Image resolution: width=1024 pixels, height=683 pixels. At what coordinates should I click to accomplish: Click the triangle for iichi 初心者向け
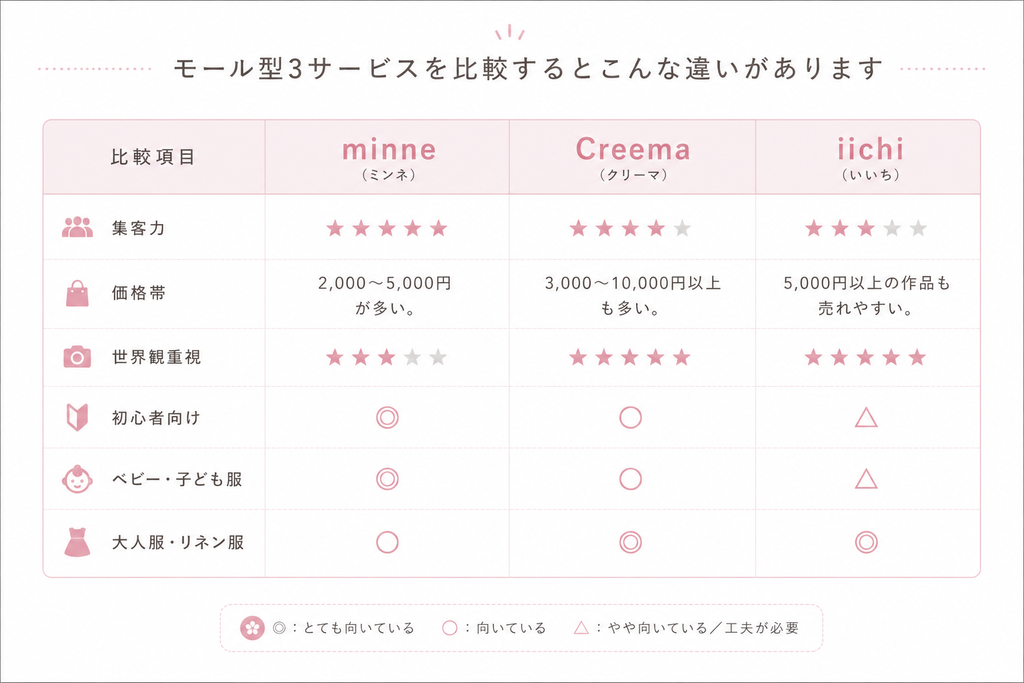tap(866, 417)
